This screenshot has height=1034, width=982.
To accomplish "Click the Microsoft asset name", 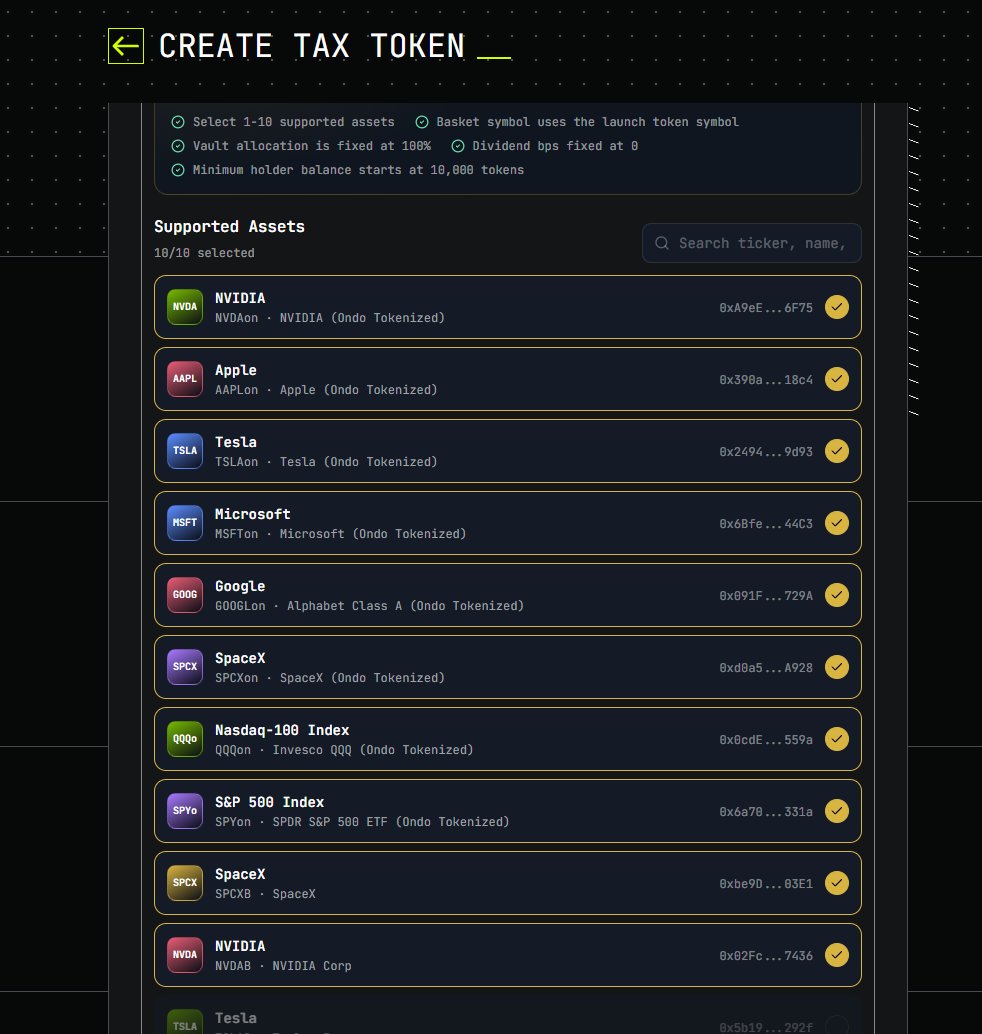I will click(x=253, y=514).
